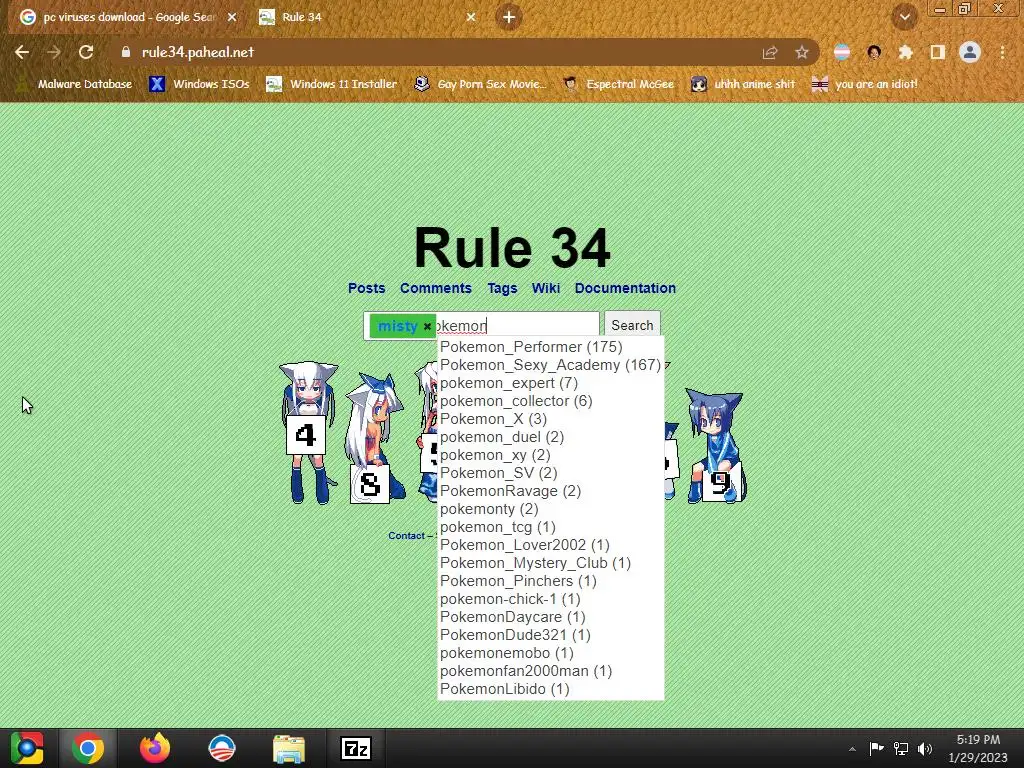
Task: Select pokemon_duel (2) suggestion
Action: pyautogui.click(x=551, y=437)
